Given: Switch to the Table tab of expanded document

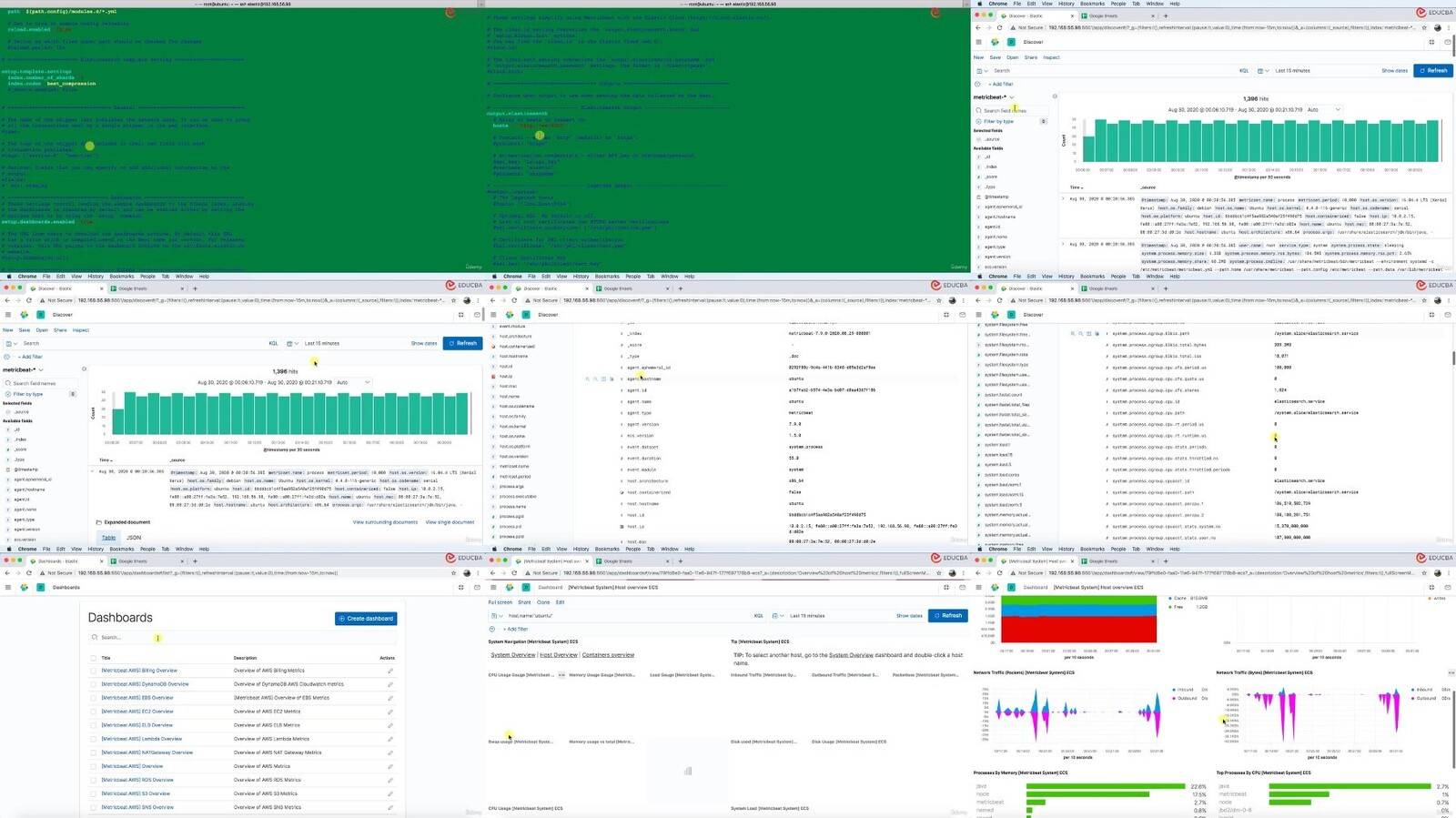Looking at the screenshot, I should point(108,538).
